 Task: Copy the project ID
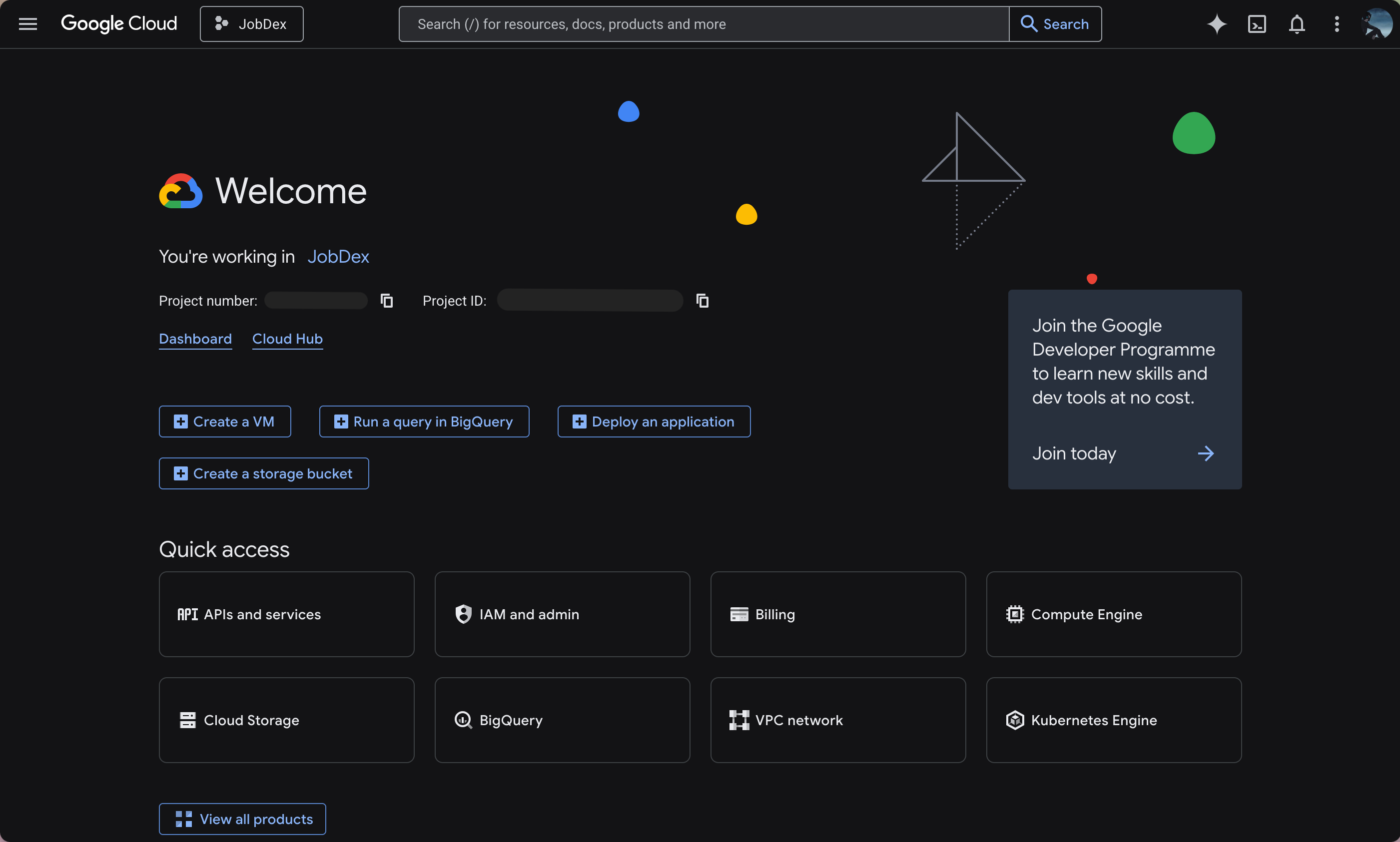tap(702, 301)
